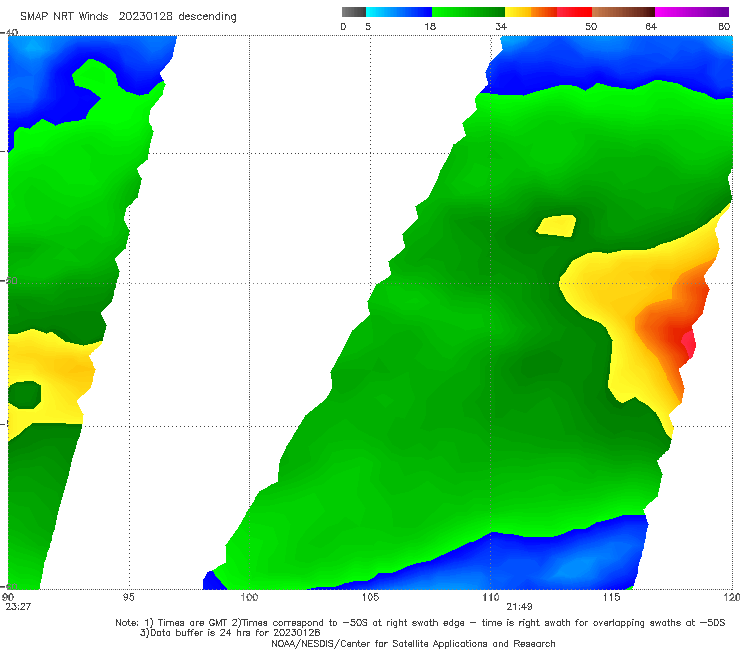This screenshot has width=740, height=650.
Task: Click the longitude axis label "105"
Action: (x=370, y=598)
